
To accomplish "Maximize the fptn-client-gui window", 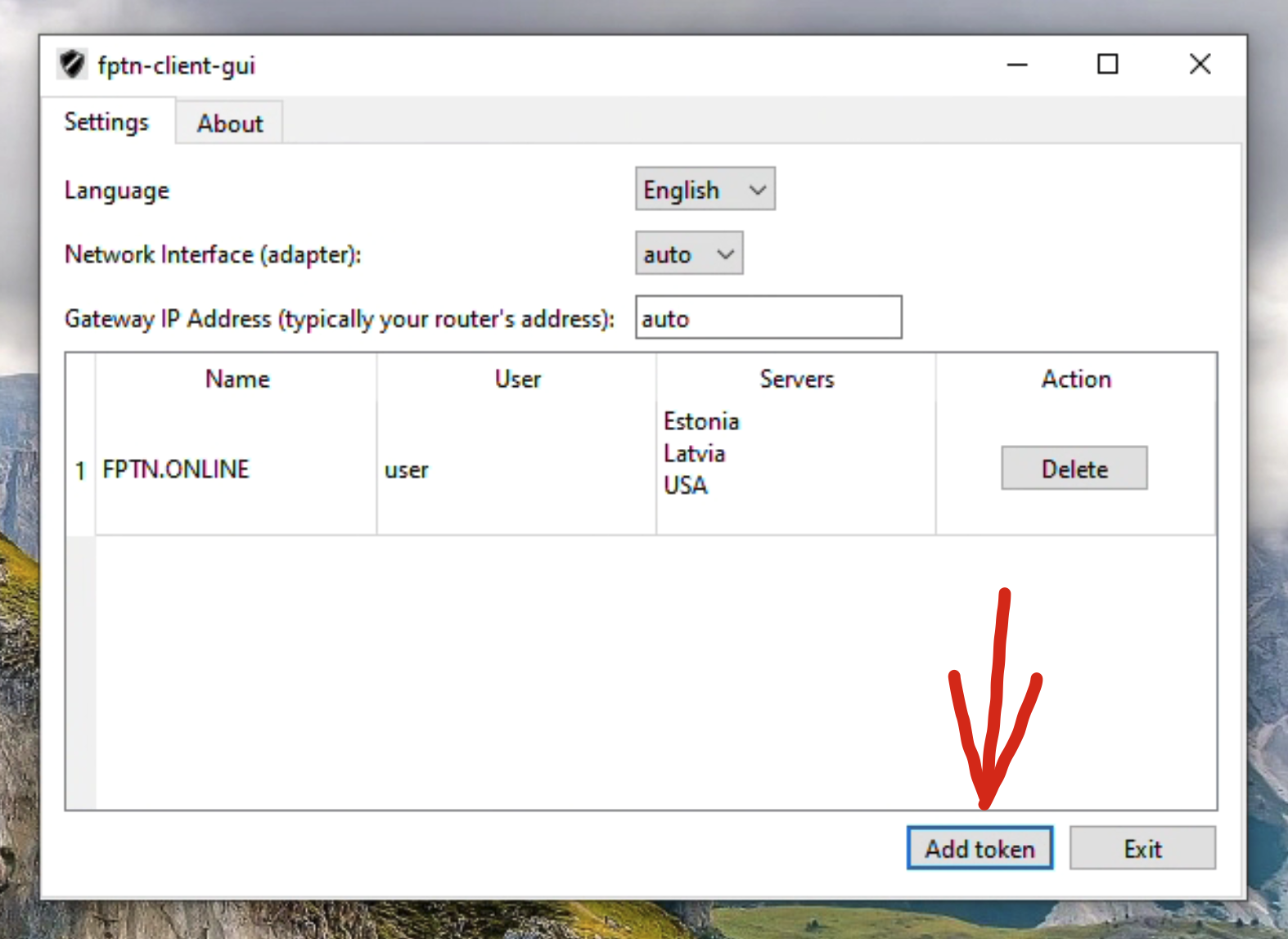I will pyautogui.click(x=1107, y=65).
